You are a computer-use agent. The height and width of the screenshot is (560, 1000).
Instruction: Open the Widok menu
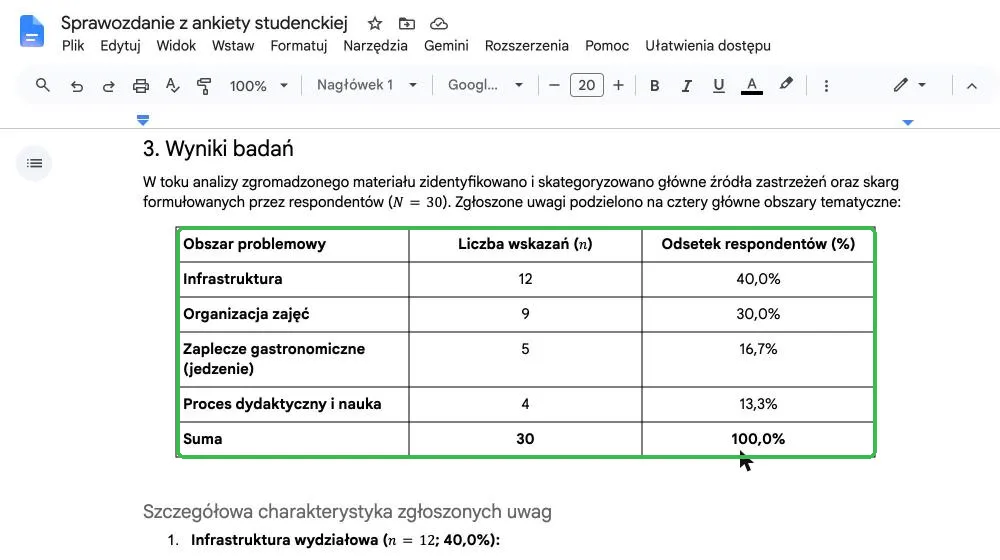(x=176, y=46)
